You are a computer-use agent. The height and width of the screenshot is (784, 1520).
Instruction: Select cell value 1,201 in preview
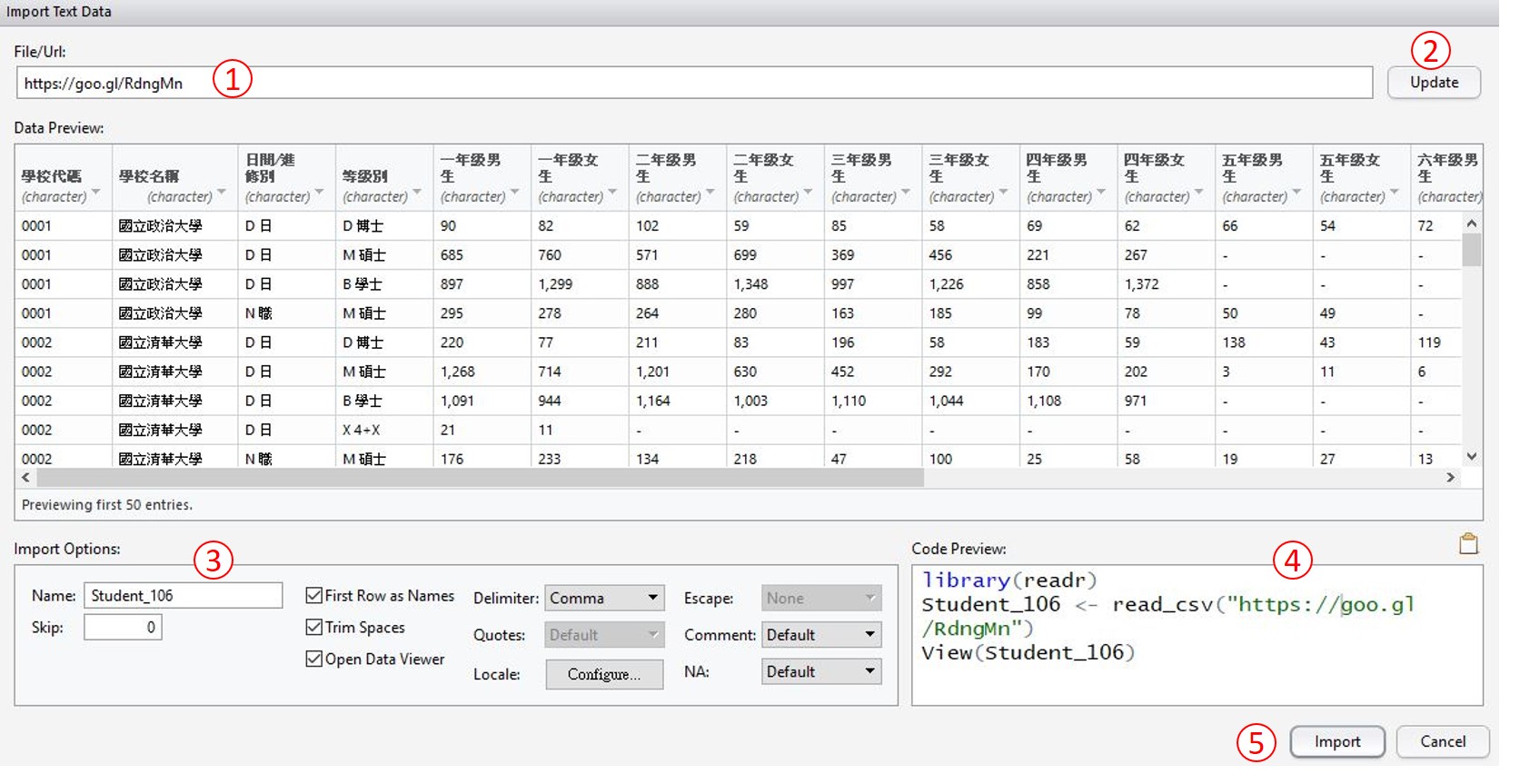click(x=653, y=372)
